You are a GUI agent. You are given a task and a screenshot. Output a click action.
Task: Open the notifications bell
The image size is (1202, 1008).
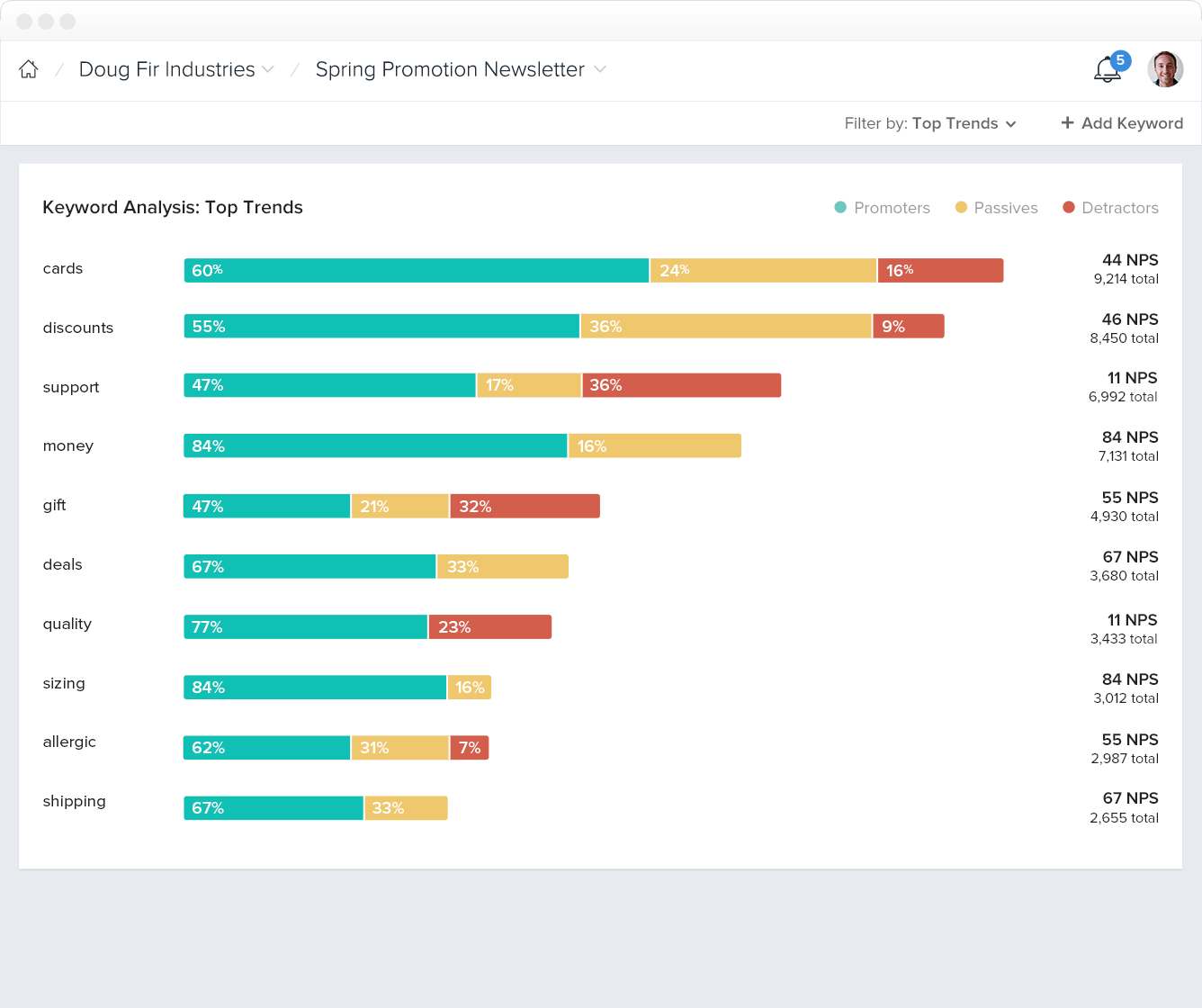(x=1106, y=70)
